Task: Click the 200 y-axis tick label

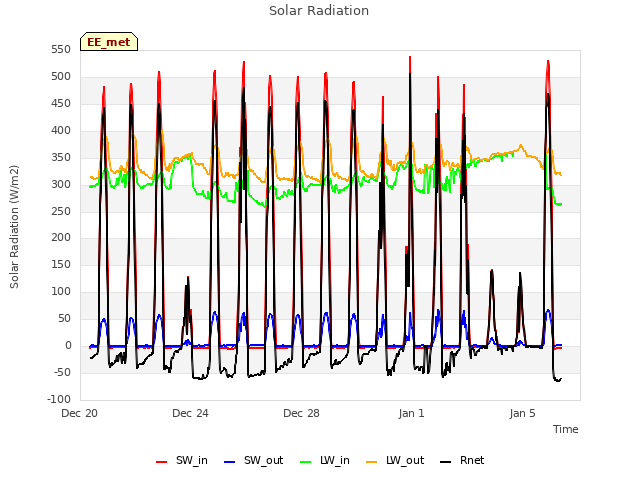Action: pyautogui.click(x=61, y=238)
